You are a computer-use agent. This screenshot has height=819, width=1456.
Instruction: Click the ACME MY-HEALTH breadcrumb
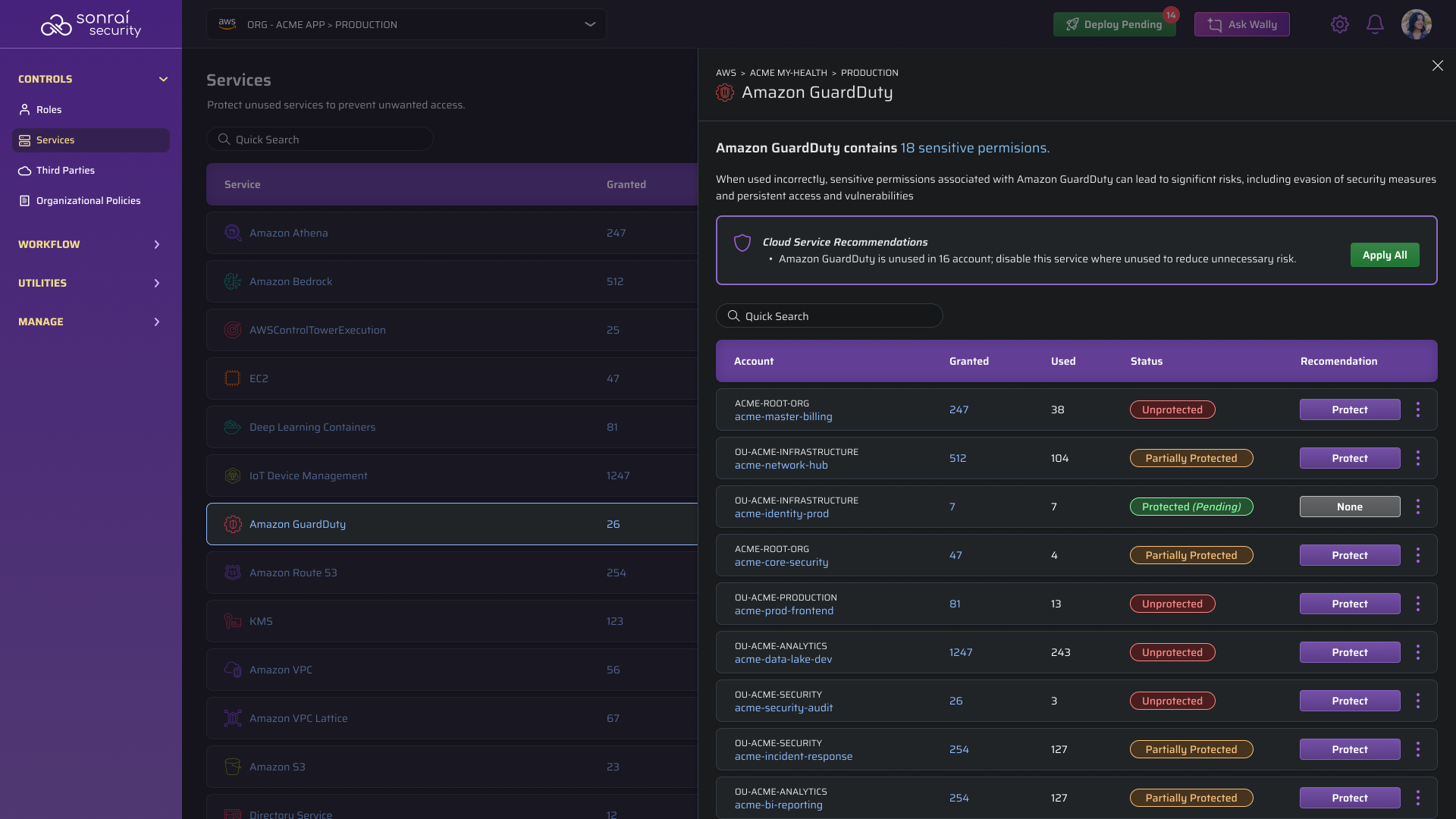789,73
